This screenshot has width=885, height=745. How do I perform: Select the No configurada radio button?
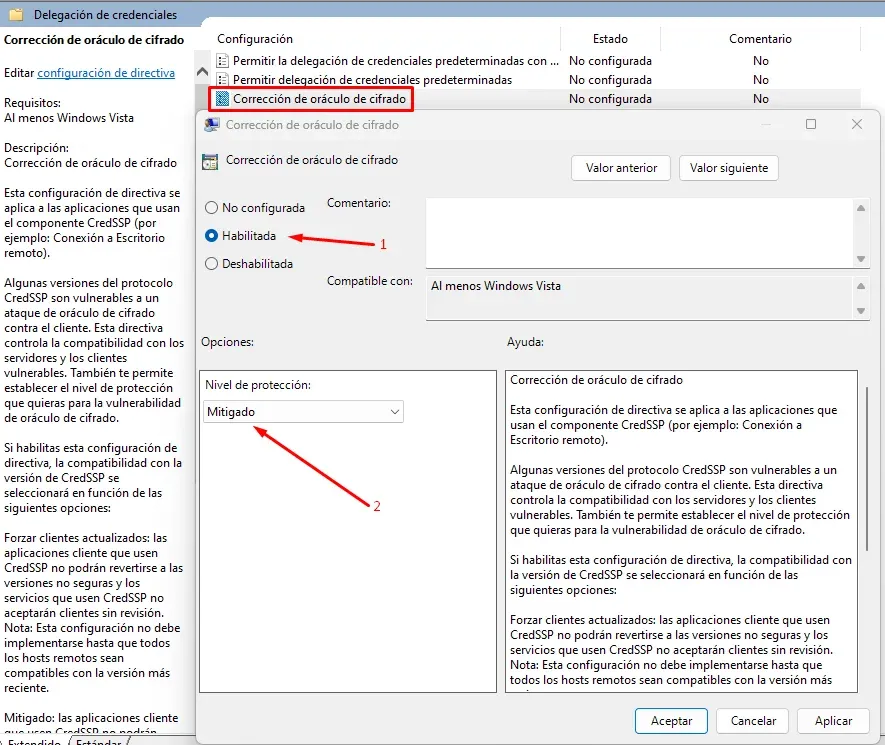click(211, 208)
